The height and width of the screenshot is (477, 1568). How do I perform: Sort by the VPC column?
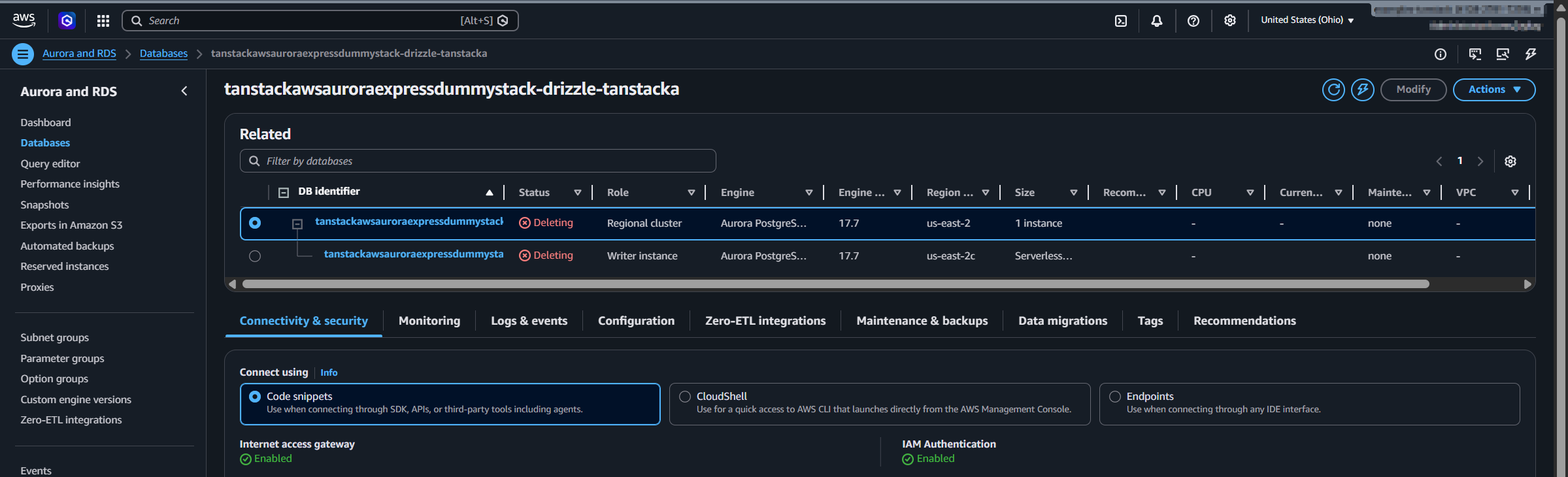(1515, 193)
